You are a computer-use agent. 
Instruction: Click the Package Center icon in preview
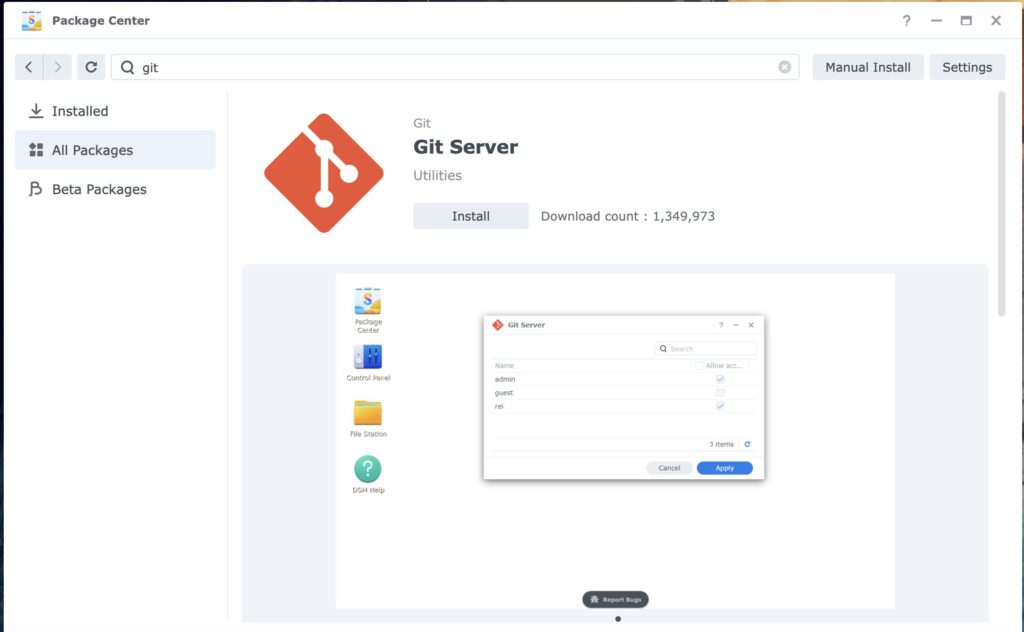click(368, 302)
